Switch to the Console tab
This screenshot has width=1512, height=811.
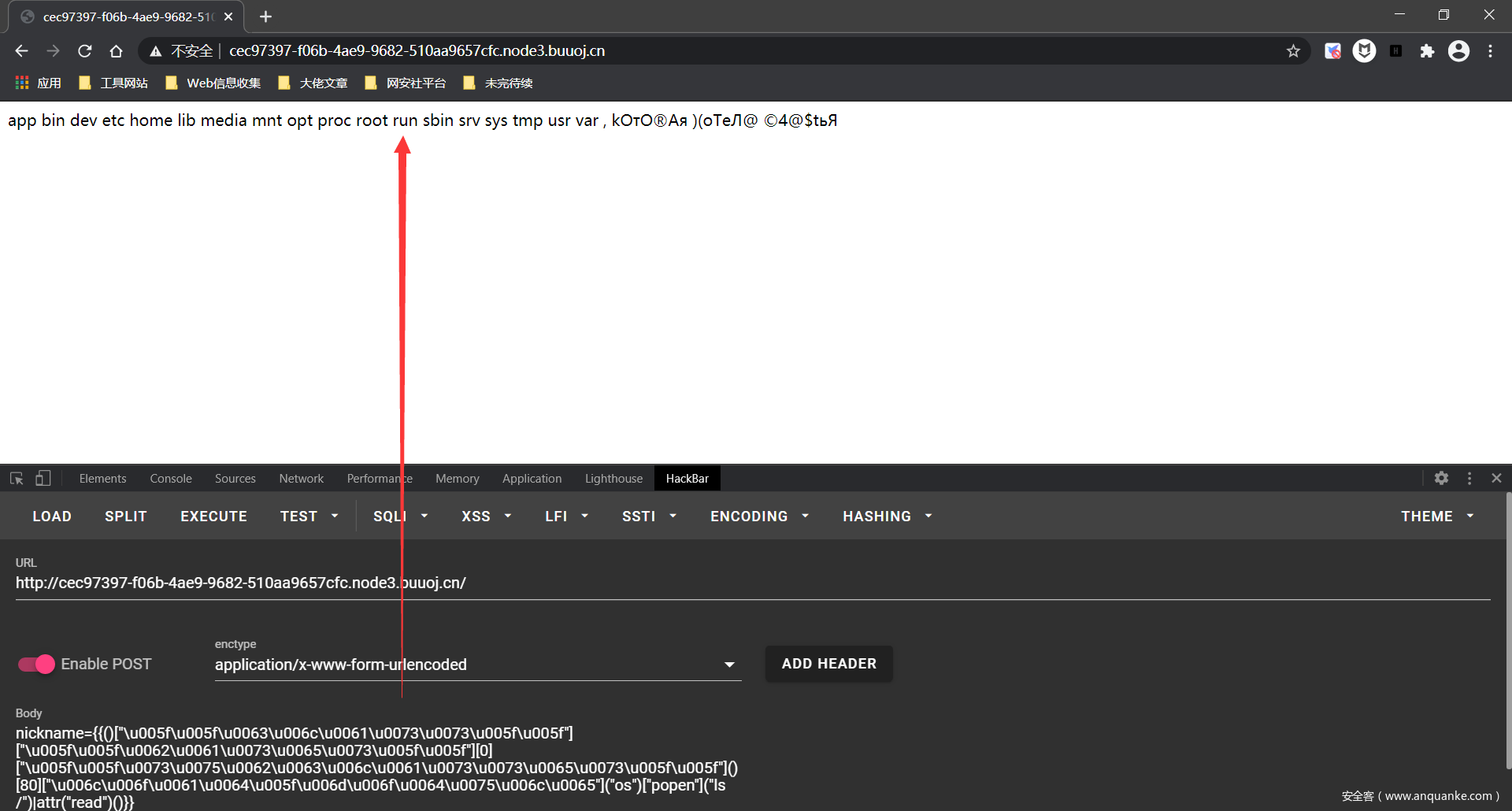(x=171, y=478)
